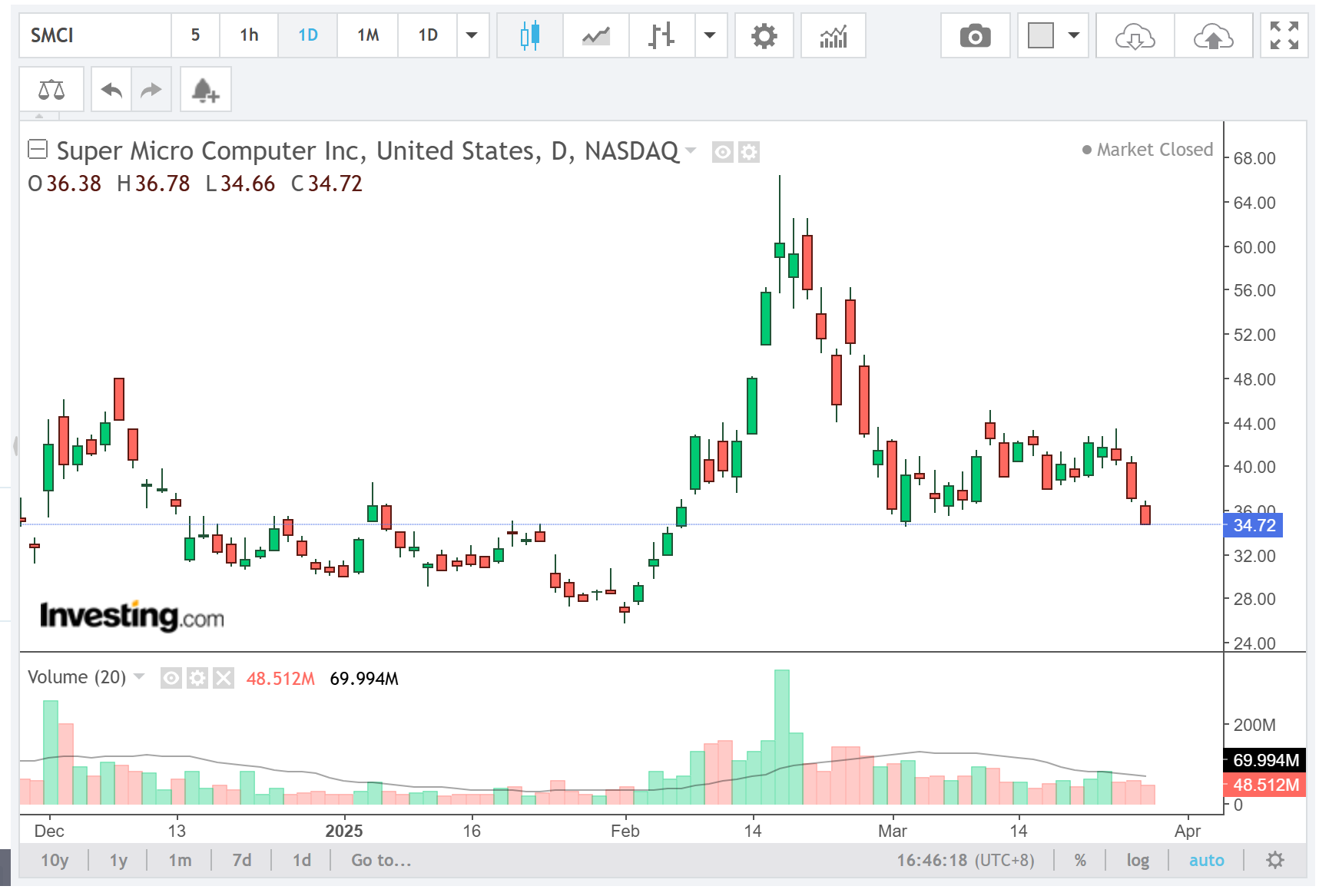Open the indicators icon
Image resolution: width=1319 pixels, height=896 pixels.
click(x=833, y=35)
